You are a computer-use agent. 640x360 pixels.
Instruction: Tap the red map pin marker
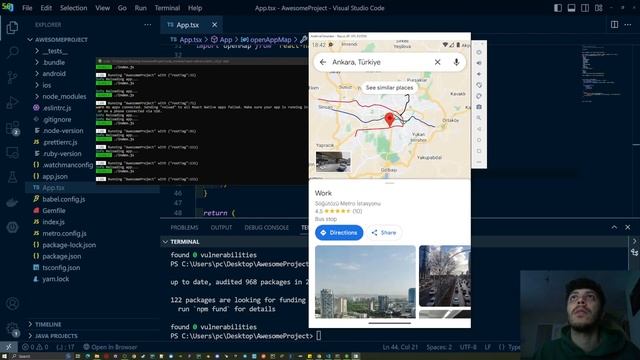(390, 120)
